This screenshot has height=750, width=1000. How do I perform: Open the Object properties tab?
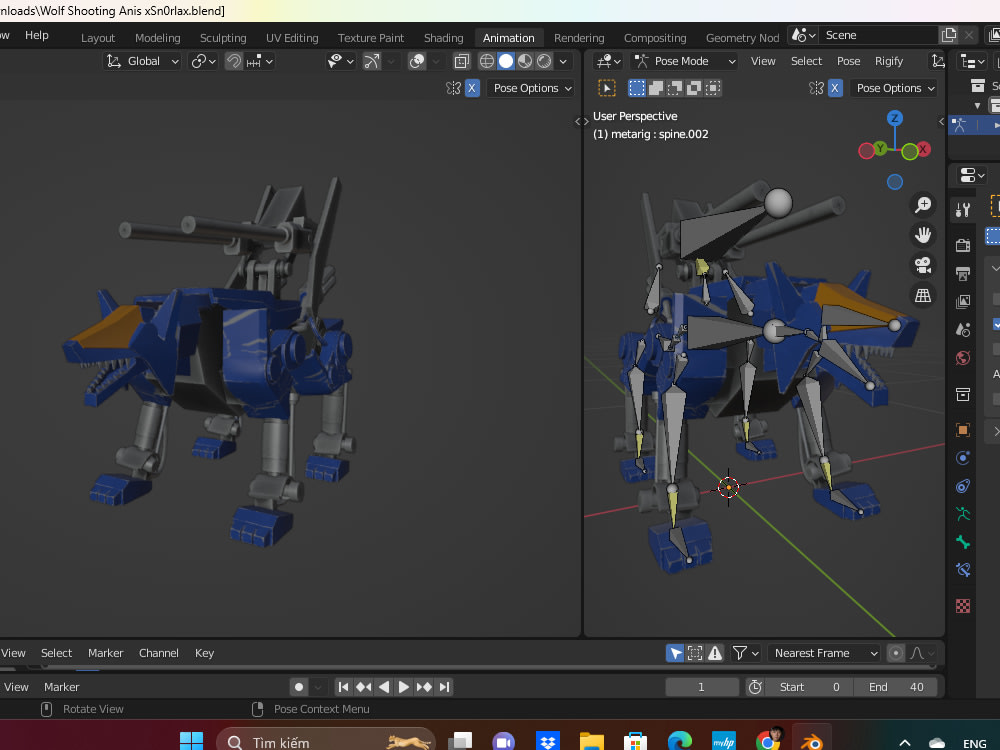click(963, 430)
